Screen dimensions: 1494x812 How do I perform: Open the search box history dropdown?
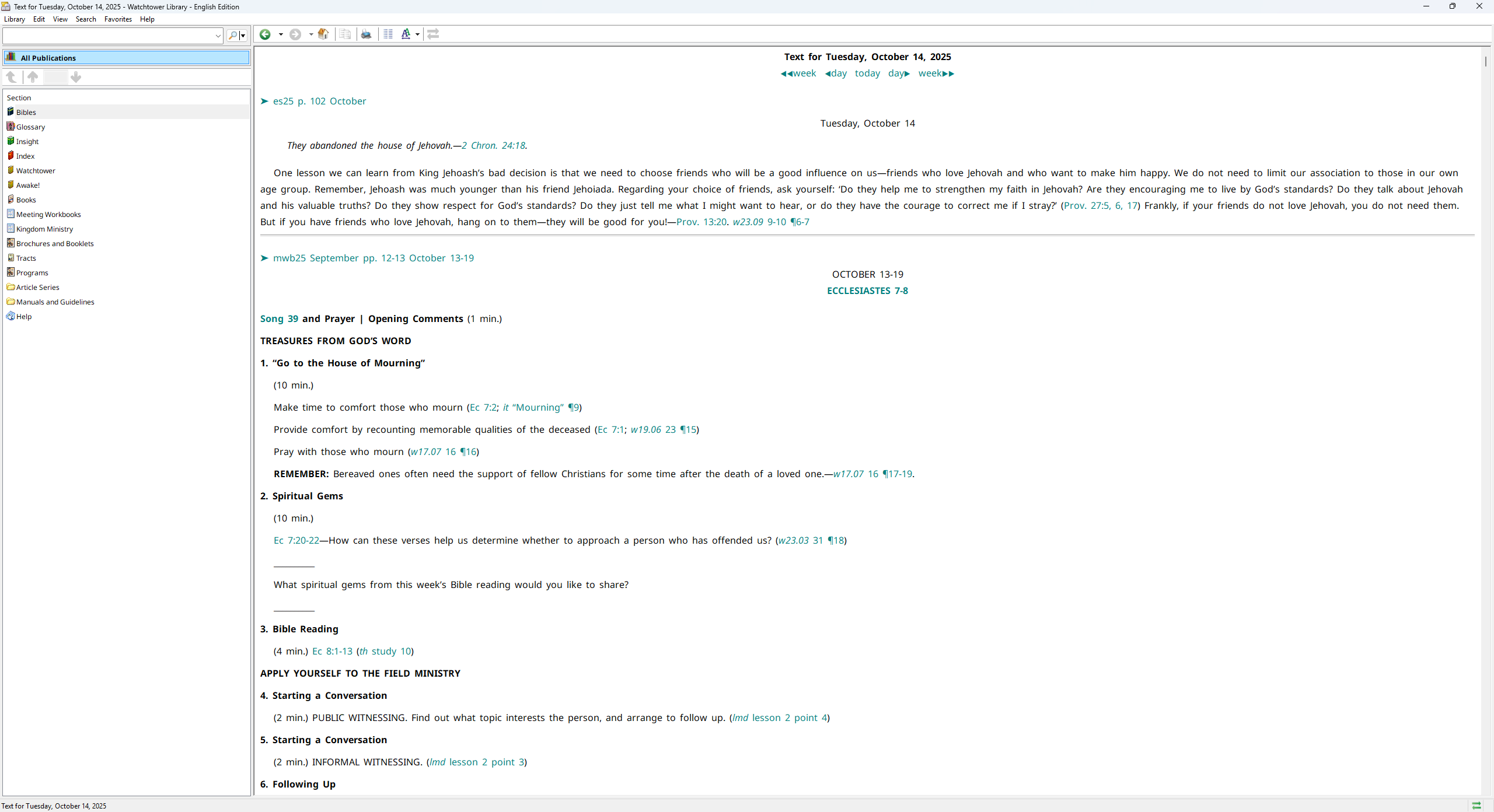coord(218,36)
